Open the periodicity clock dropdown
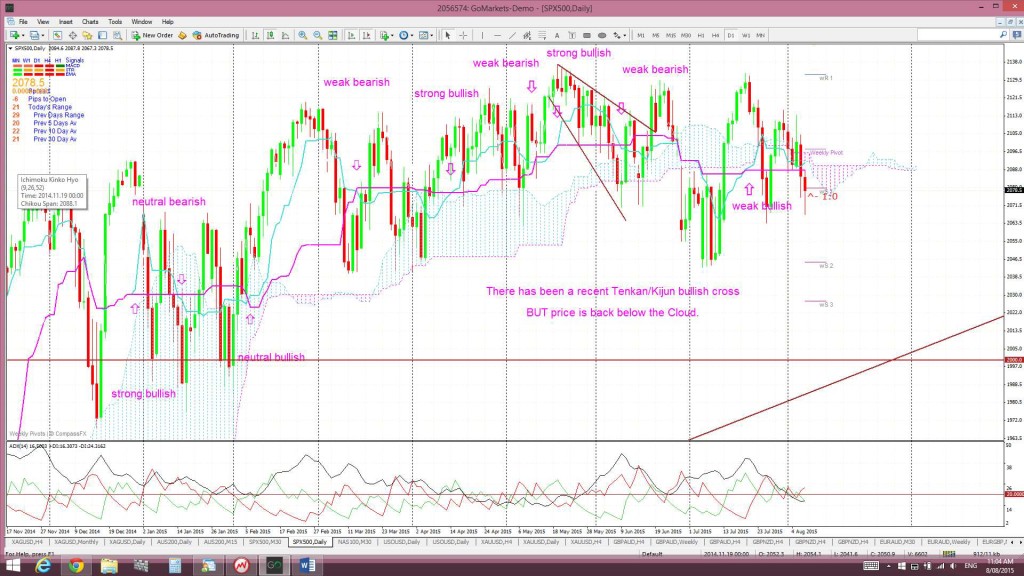Screen dimensions: 1024x576 coord(406,35)
